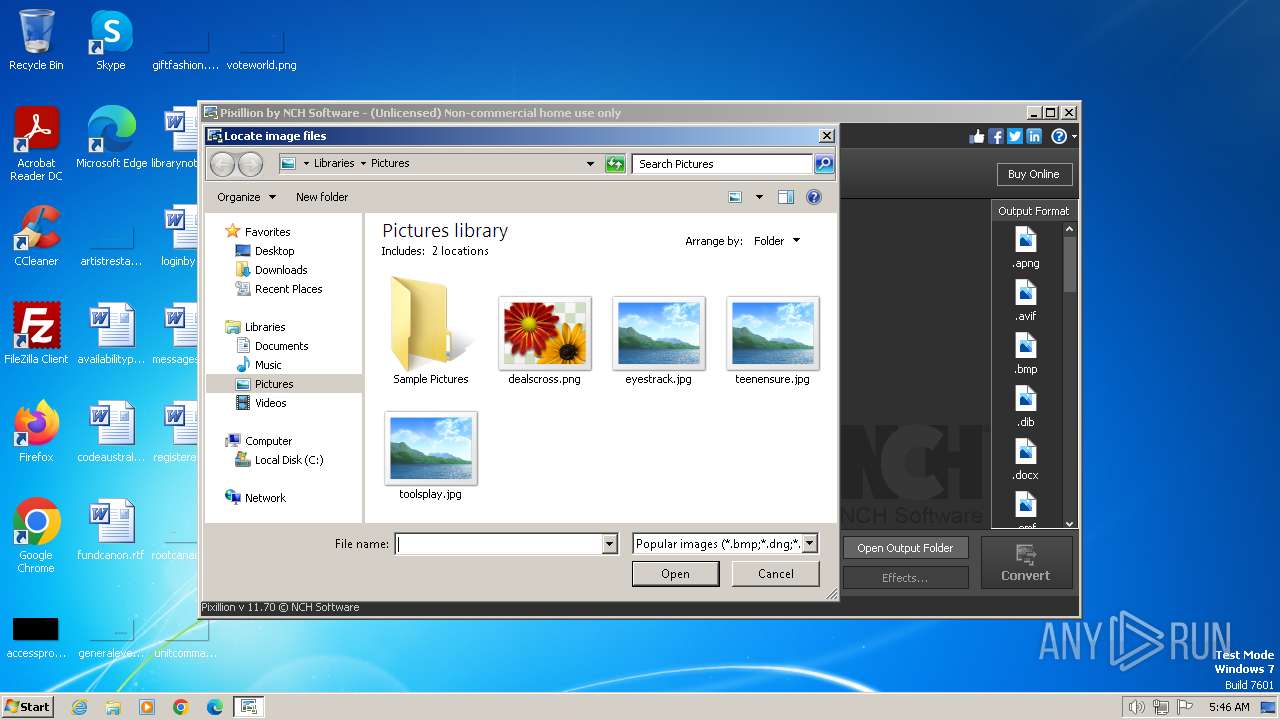
Task: Click the Forward navigation arrow in dialog
Action: coord(250,164)
